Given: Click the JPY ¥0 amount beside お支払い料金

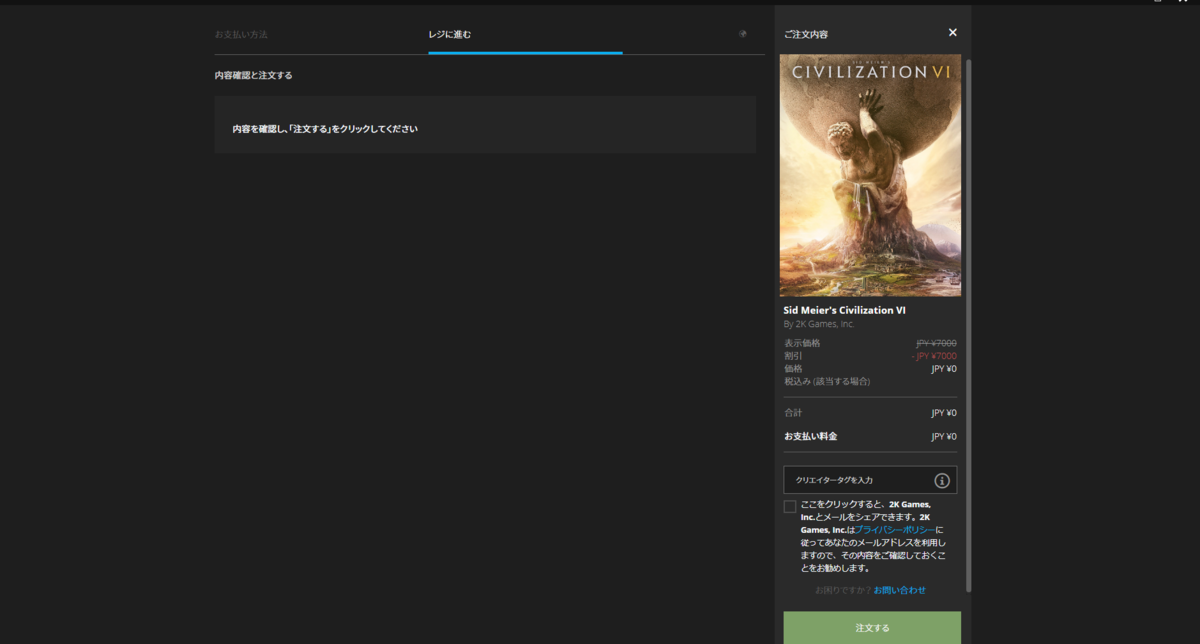Looking at the screenshot, I should click(x=944, y=436).
